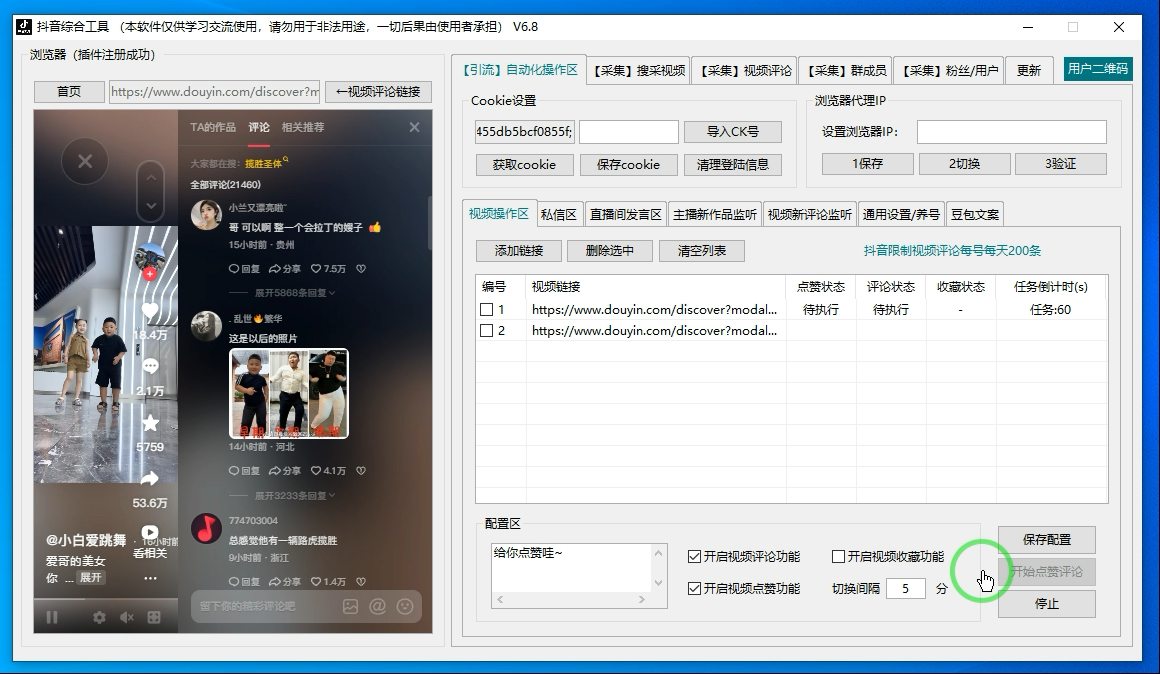This screenshot has height=674, width=1160.
Task: Click the comment text scroll-right arrow
Action: pyautogui.click(x=641, y=599)
